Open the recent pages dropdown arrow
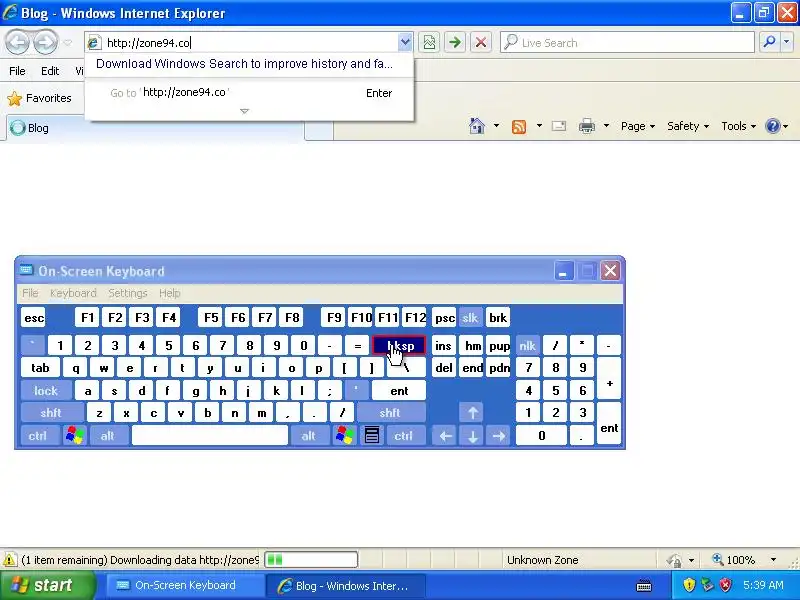Screen dimensions: 800x600 click(68, 42)
